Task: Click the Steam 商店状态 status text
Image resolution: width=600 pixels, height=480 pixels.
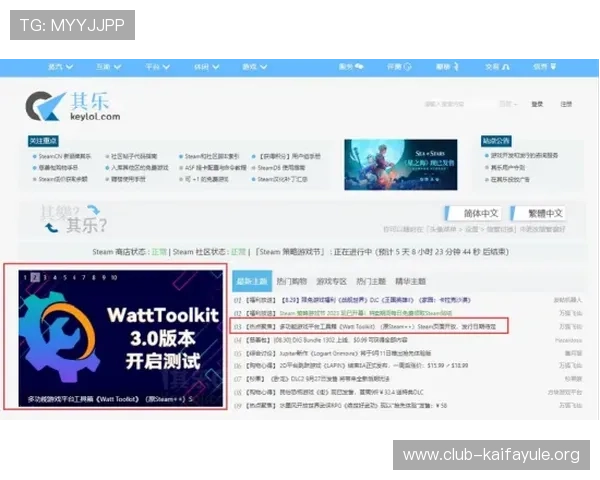Action: pyautogui.click(x=130, y=252)
